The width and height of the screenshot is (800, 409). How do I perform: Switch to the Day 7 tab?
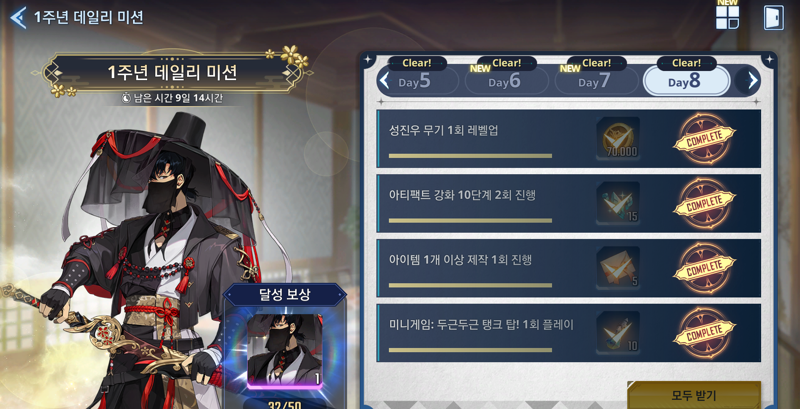pos(596,81)
